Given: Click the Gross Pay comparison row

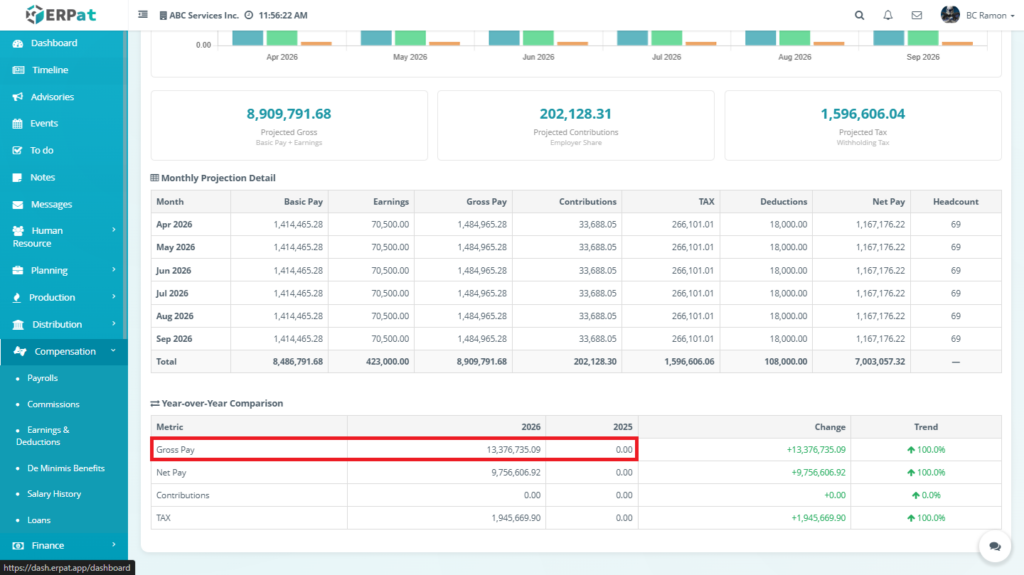Looking at the screenshot, I should point(394,450).
